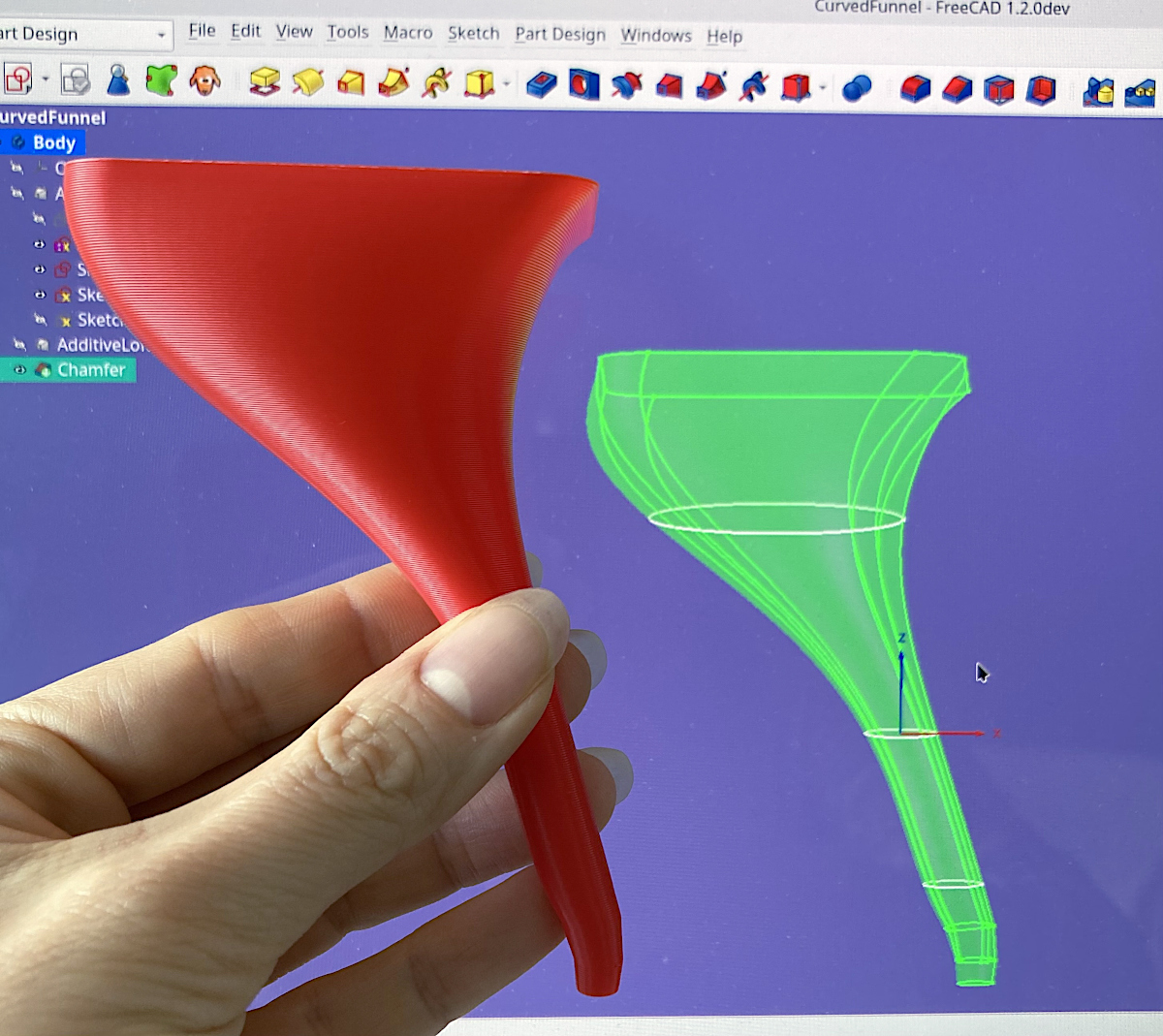Click the Clone sheep icon
The image size is (1163, 1036).
(204, 79)
